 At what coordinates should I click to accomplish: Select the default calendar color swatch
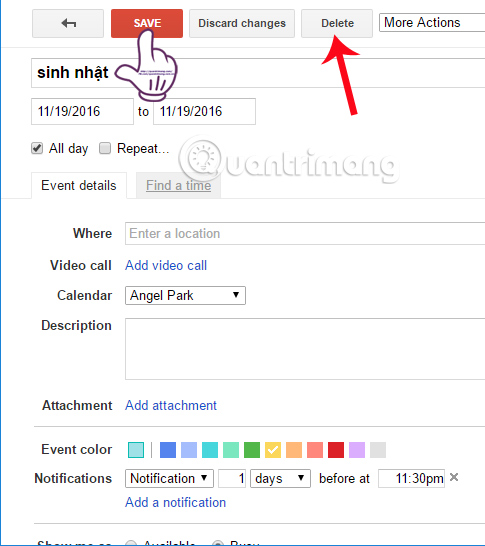pyautogui.click(x=136, y=450)
